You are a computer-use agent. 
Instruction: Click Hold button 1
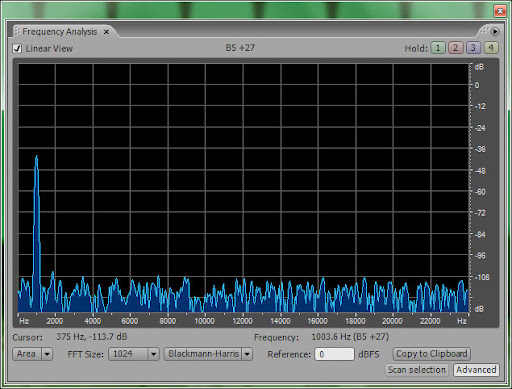tap(438, 48)
